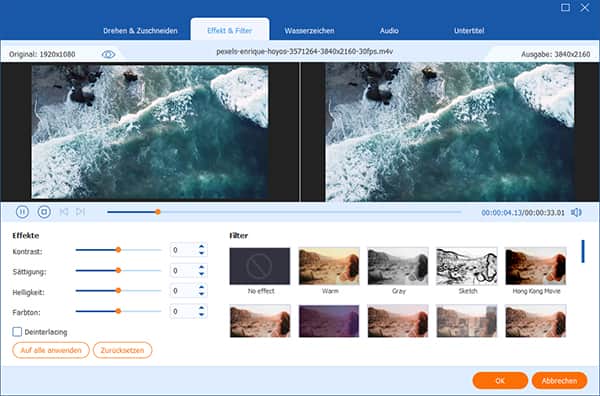Click the output video preview pane
This screenshot has height=396, width=600.
click(450, 132)
